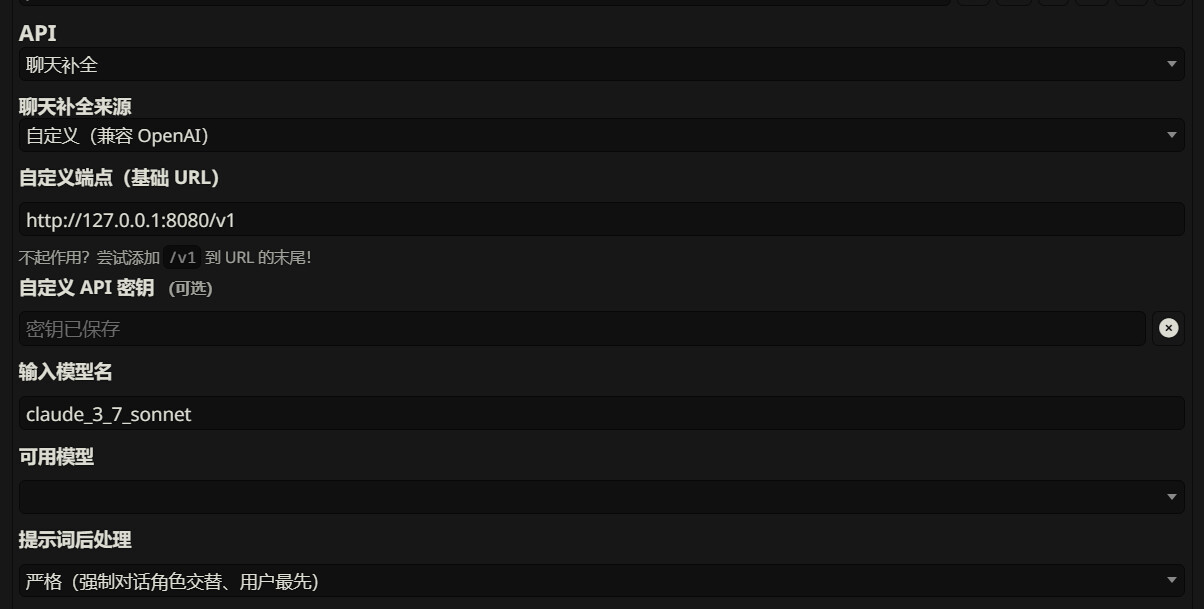Click the (可选) optional note
This screenshot has height=609, width=1204.
[x=190, y=289]
